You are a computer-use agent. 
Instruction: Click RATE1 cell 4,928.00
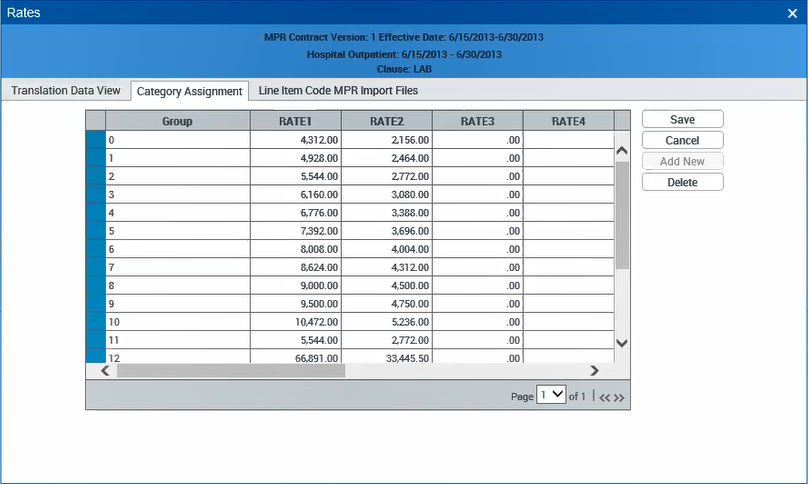point(296,158)
